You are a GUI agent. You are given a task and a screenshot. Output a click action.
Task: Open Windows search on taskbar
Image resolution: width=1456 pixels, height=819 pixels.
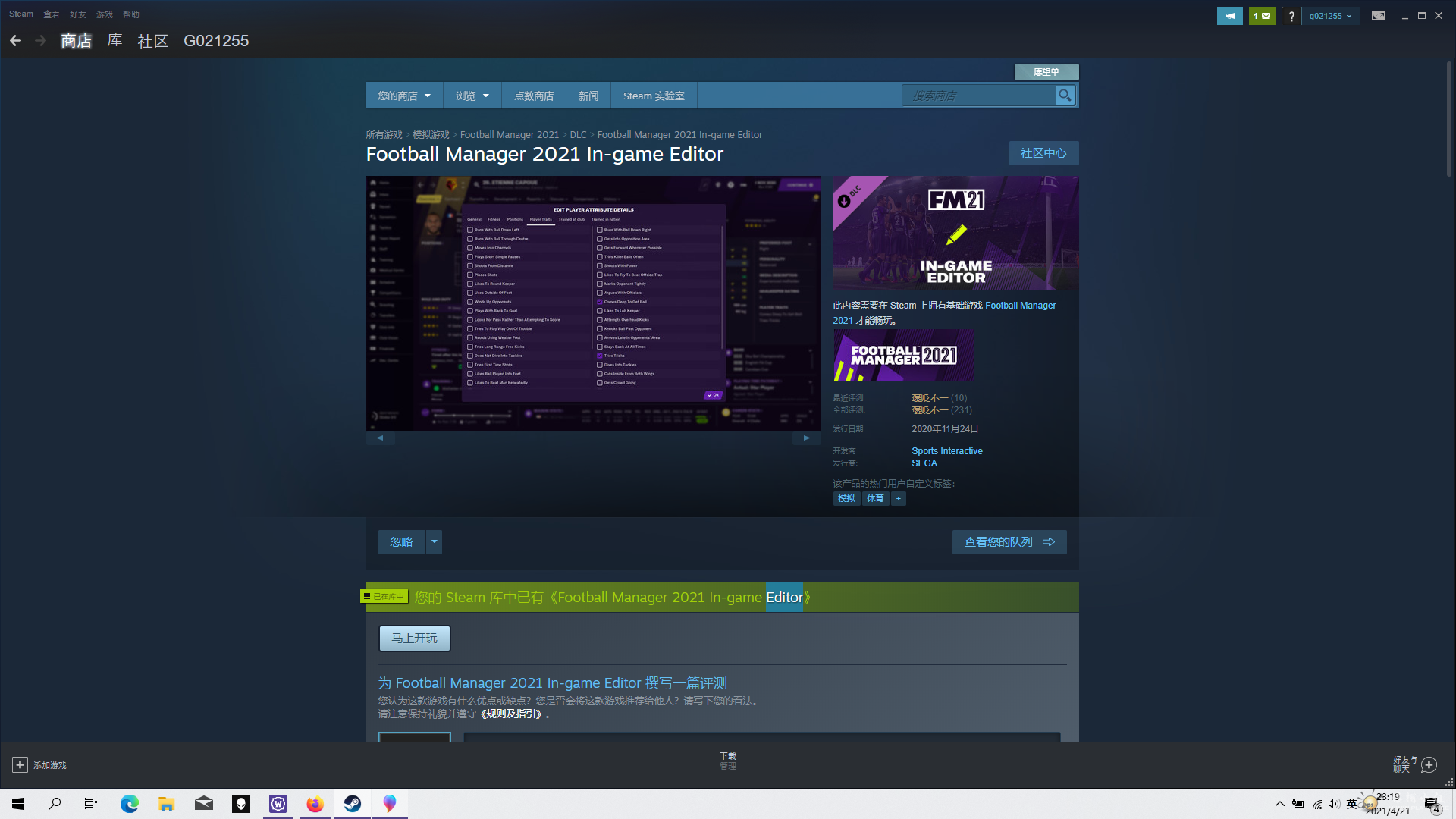click(55, 804)
